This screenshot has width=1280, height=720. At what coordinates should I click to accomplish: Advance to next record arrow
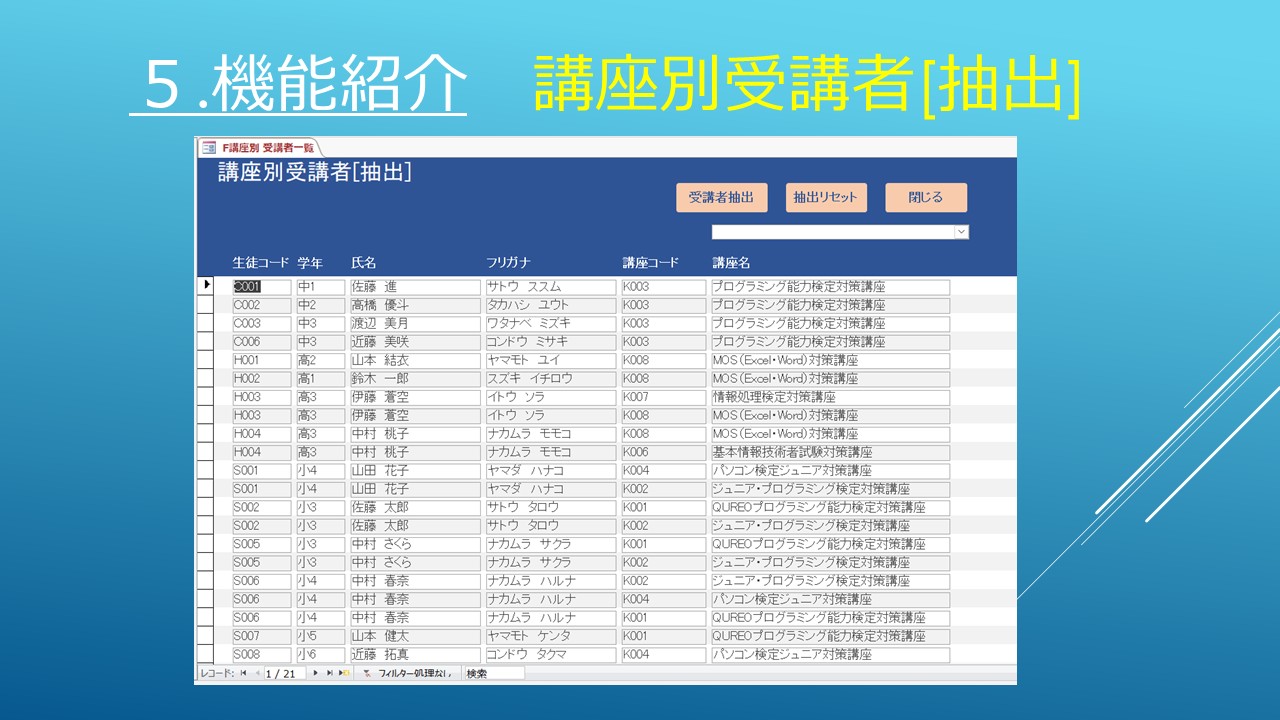click(316, 674)
